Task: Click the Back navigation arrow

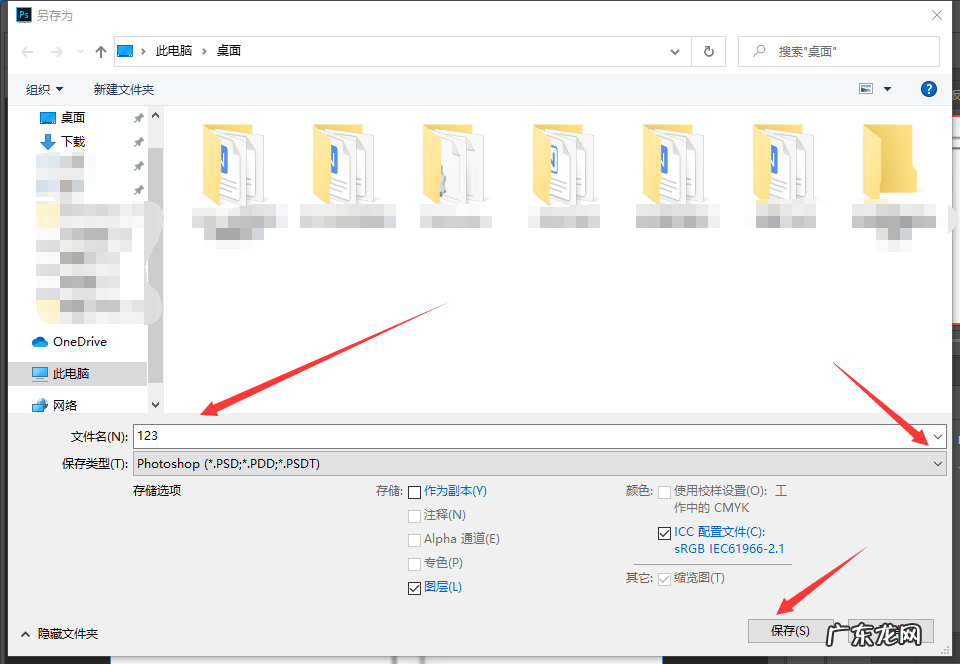Action: pyautogui.click(x=27, y=52)
